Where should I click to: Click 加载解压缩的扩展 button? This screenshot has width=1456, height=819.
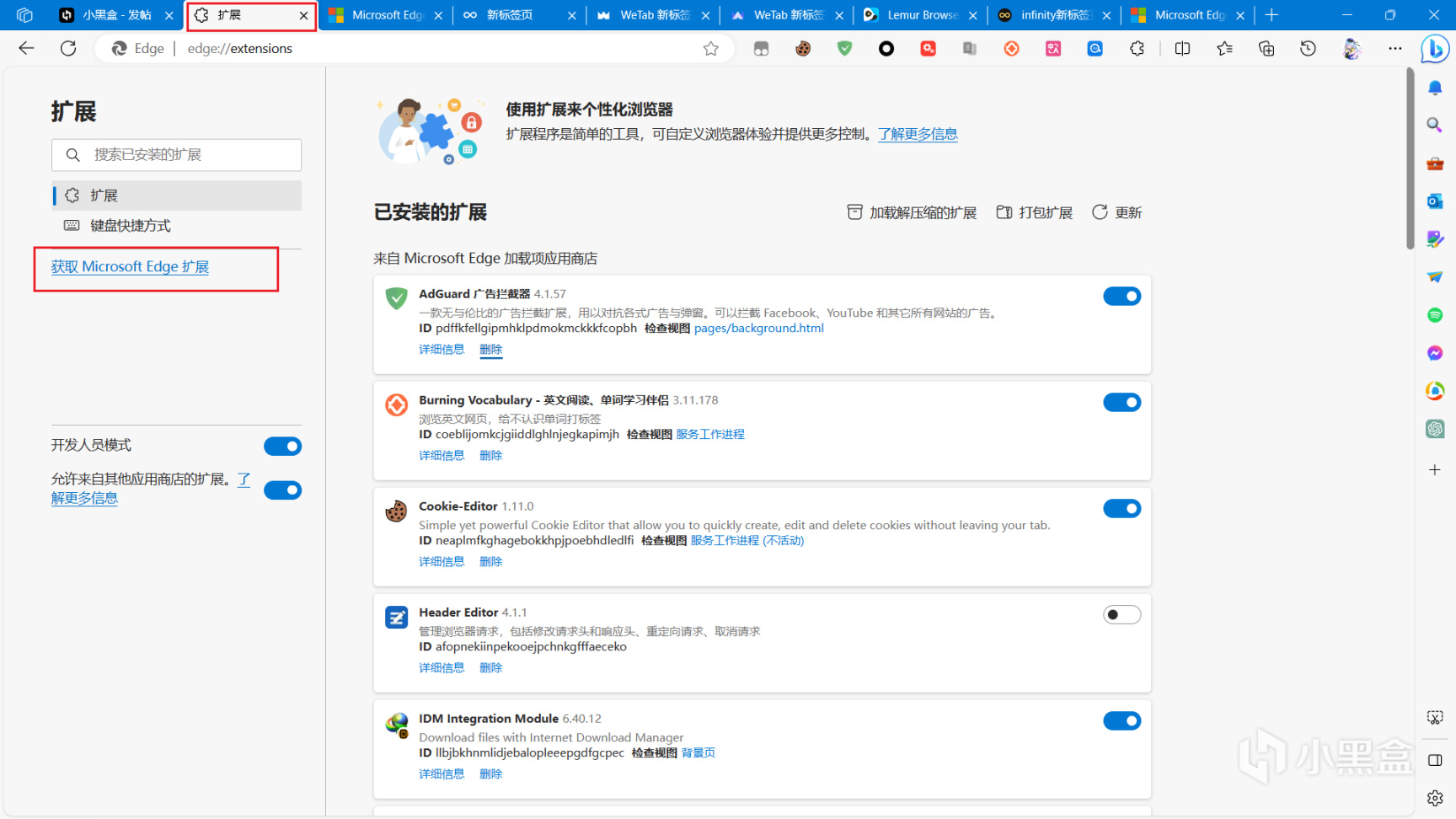(912, 212)
